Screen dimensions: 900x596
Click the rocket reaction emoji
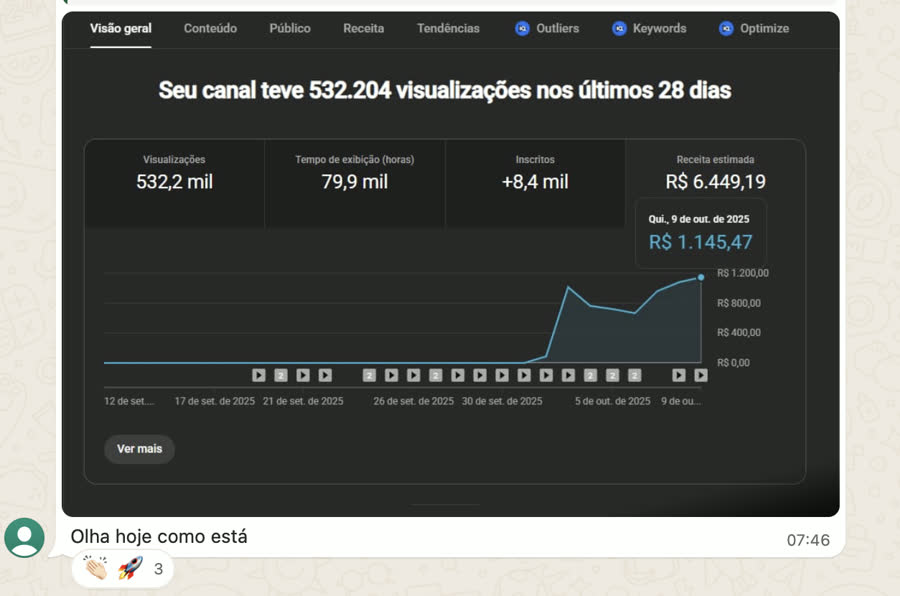point(130,568)
